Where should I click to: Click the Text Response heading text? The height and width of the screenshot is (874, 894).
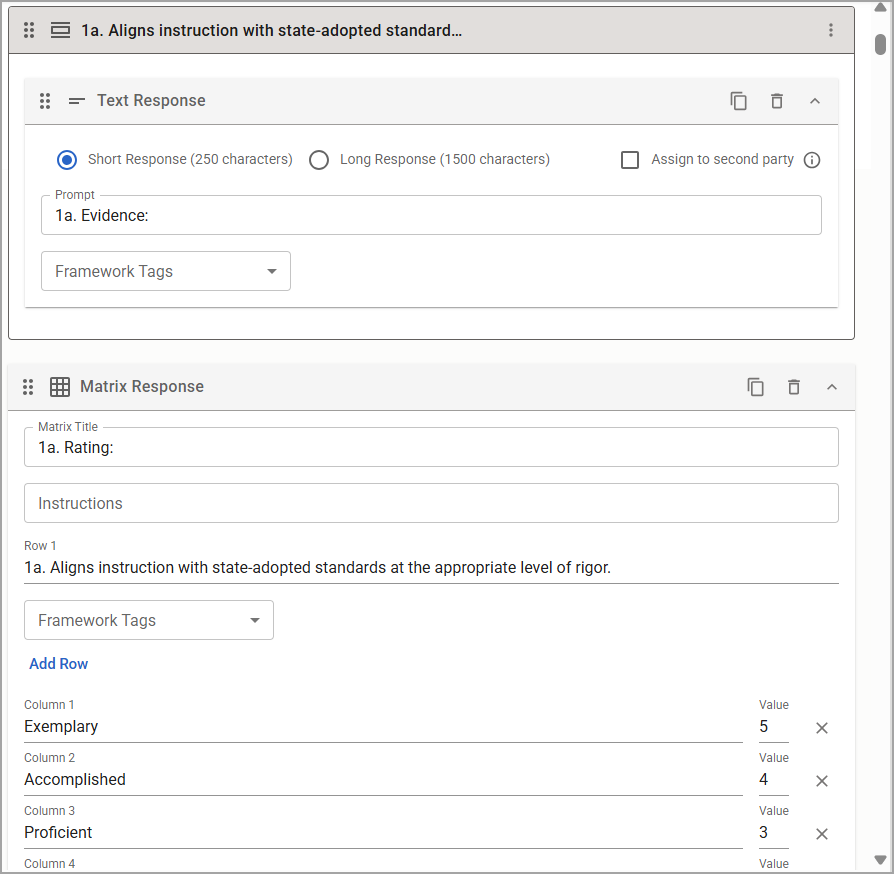pyautogui.click(x=151, y=100)
